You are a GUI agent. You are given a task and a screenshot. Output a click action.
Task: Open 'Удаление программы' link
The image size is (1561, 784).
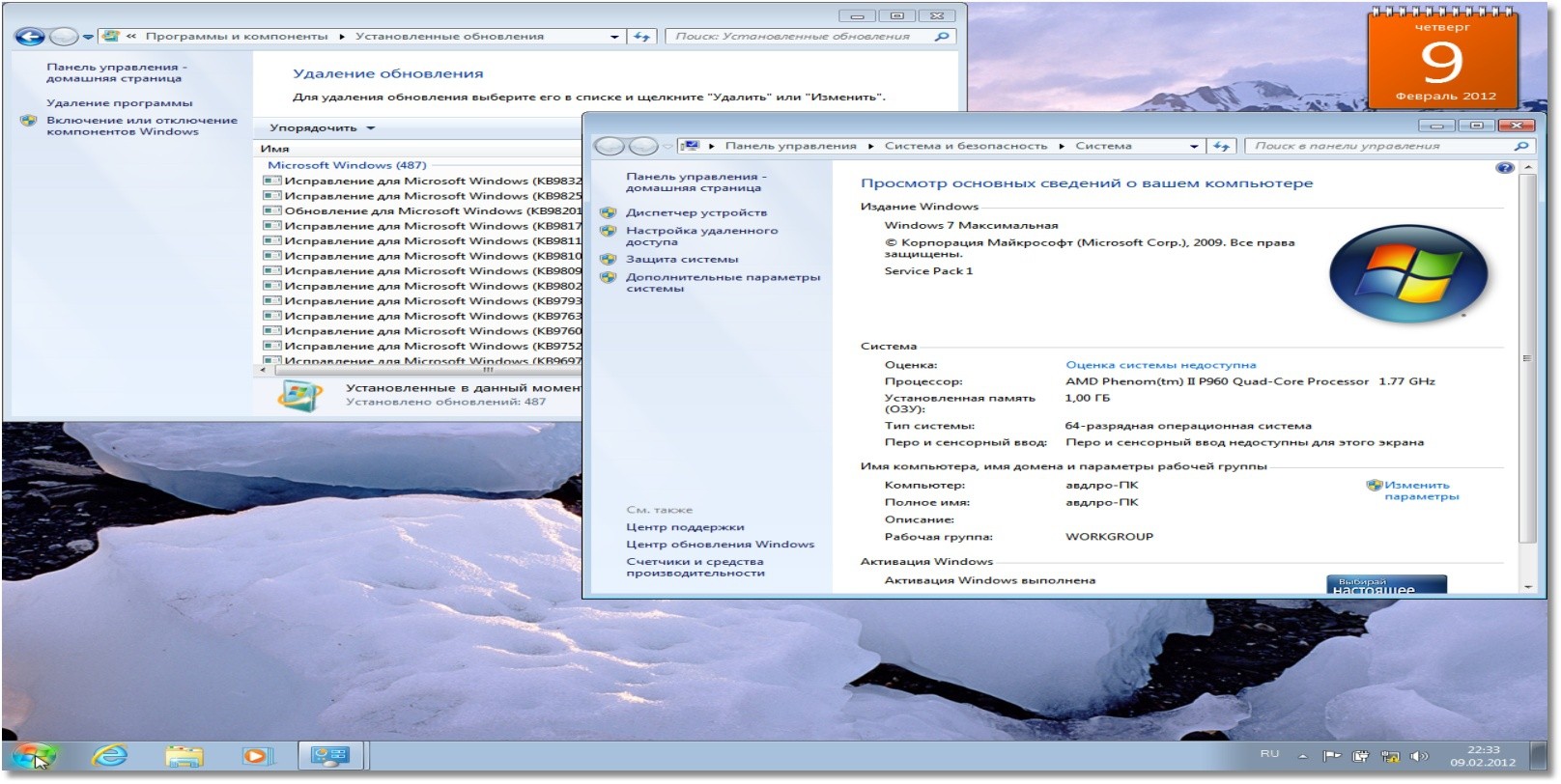pyautogui.click(x=120, y=103)
